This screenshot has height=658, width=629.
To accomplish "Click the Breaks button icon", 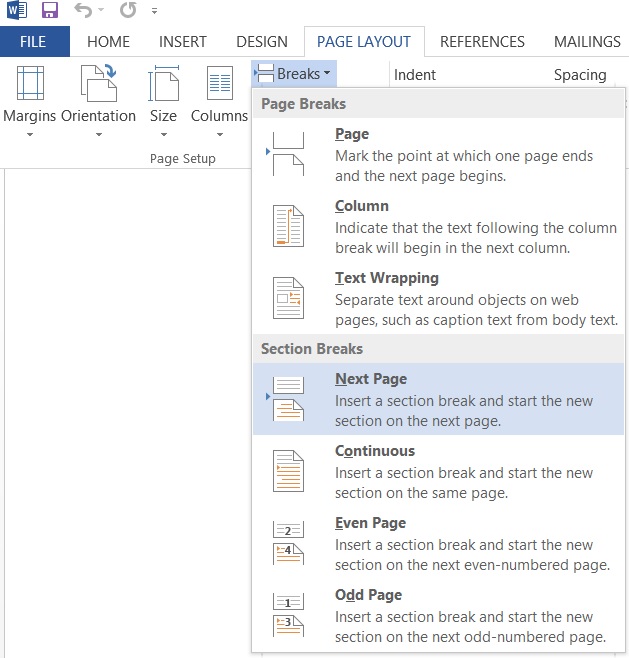I will click(264, 73).
